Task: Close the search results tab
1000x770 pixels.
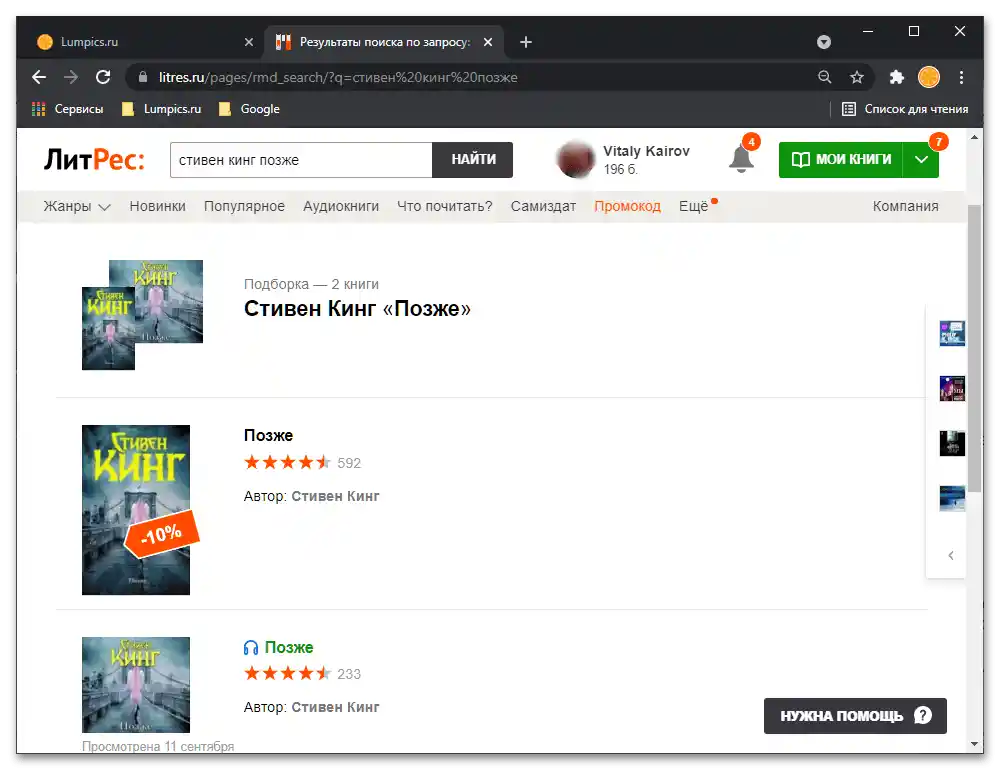Action: (x=488, y=42)
